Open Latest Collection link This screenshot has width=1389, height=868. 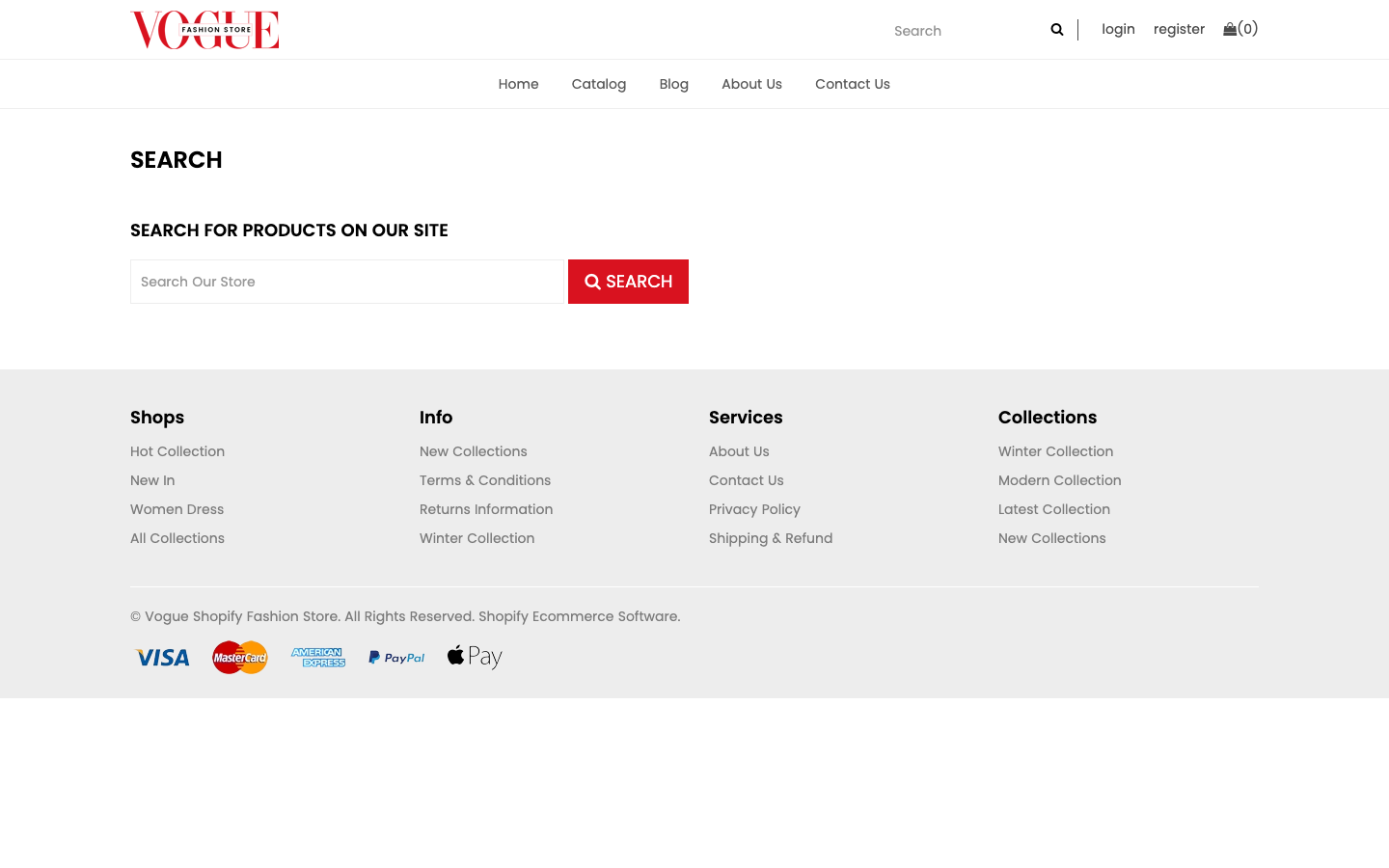click(x=1054, y=509)
